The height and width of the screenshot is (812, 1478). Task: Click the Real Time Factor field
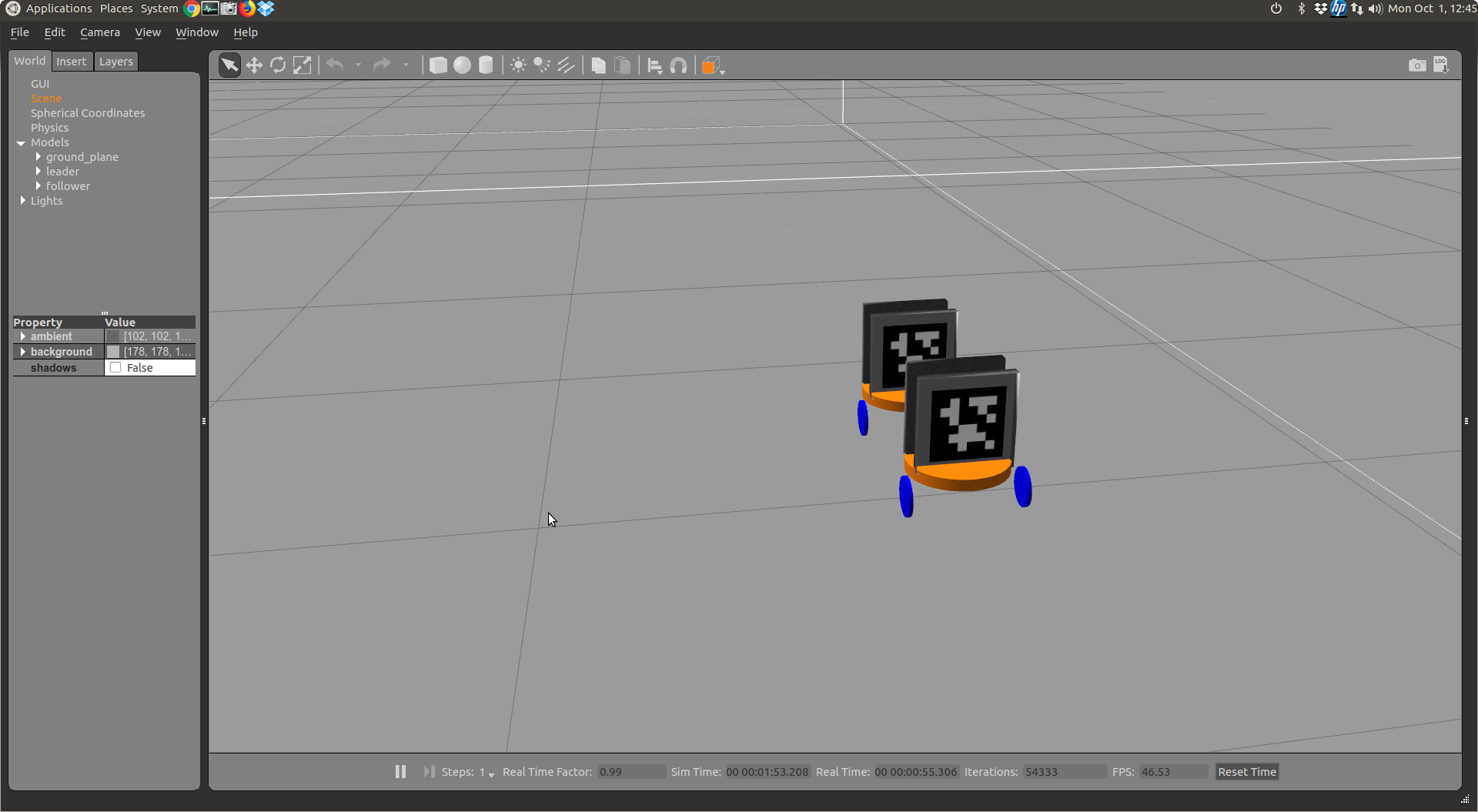(631, 772)
